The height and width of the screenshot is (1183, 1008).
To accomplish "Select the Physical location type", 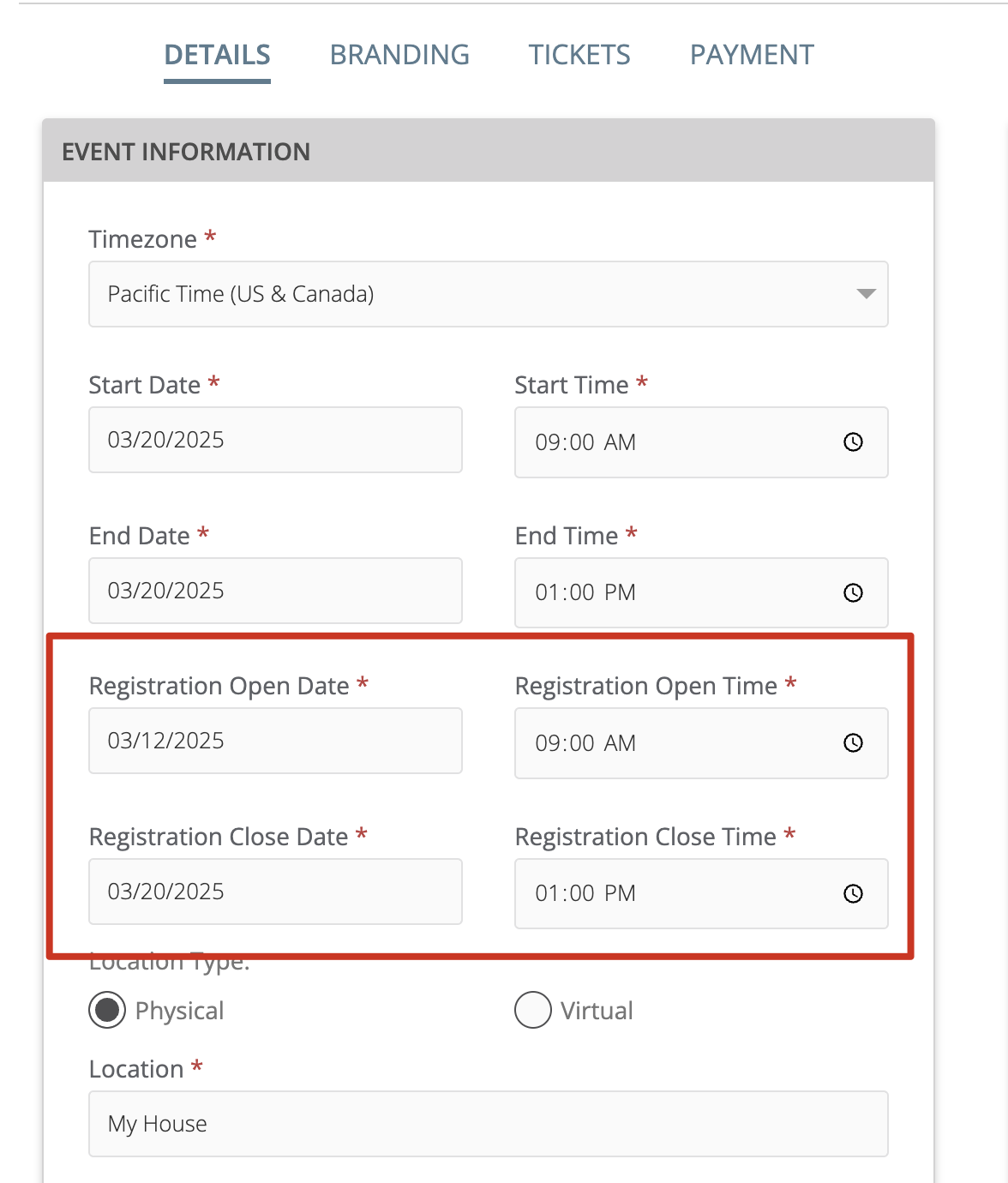I will (107, 1011).
